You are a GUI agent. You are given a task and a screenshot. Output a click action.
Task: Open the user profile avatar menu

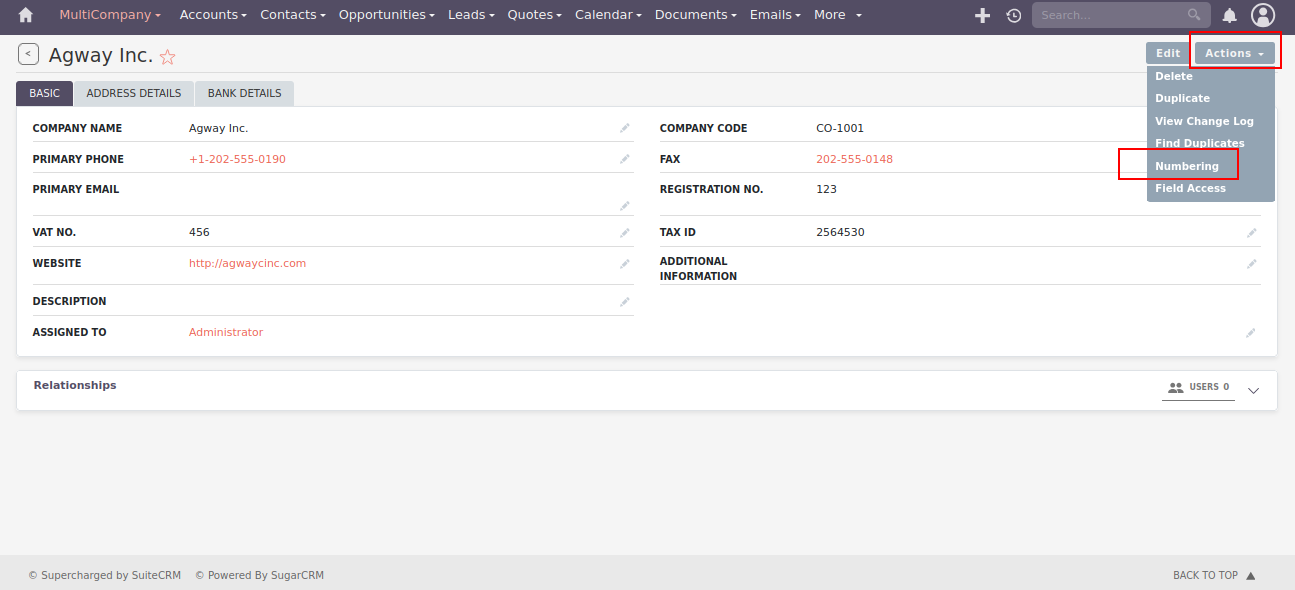(1263, 15)
